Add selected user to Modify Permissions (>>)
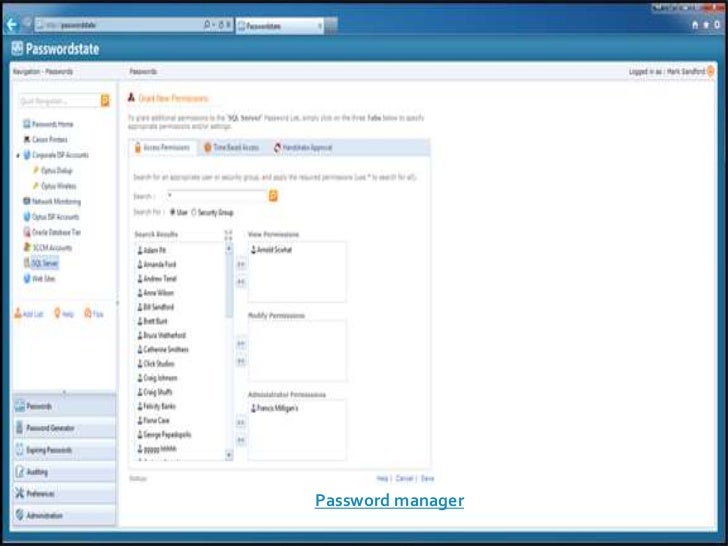Image resolution: width=728 pixels, height=546 pixels. coord(241,344)
